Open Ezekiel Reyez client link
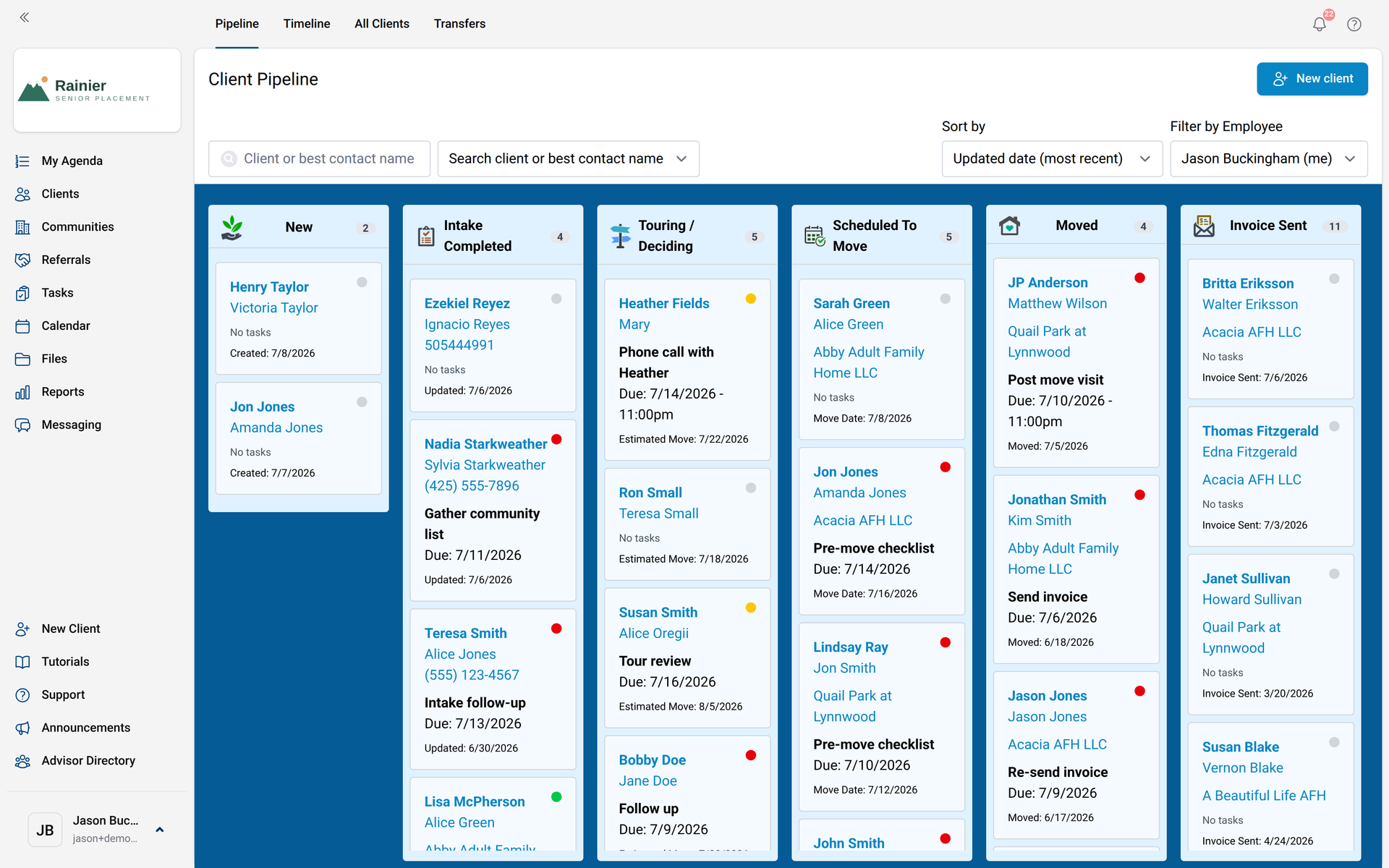The image size is (1389, 868). click(467, 304)
